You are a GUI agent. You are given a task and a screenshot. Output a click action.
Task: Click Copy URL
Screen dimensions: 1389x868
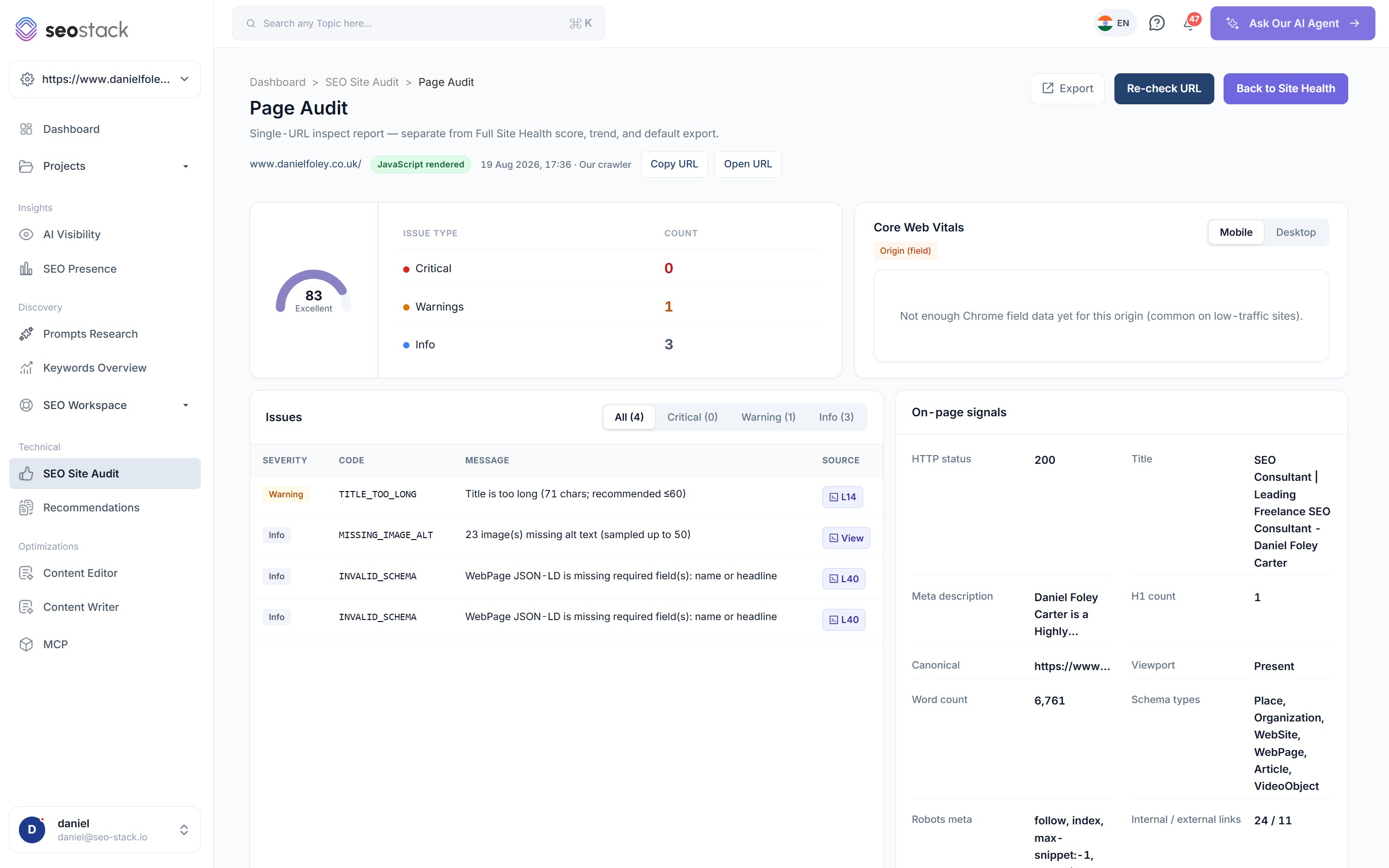[x=674, y=164]
